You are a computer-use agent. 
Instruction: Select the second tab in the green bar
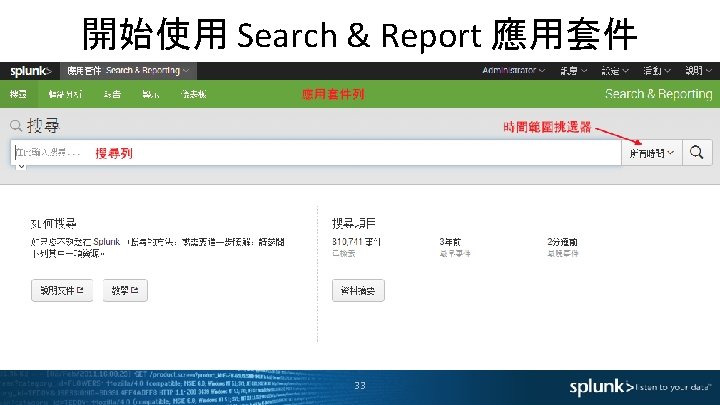[65, 94]
